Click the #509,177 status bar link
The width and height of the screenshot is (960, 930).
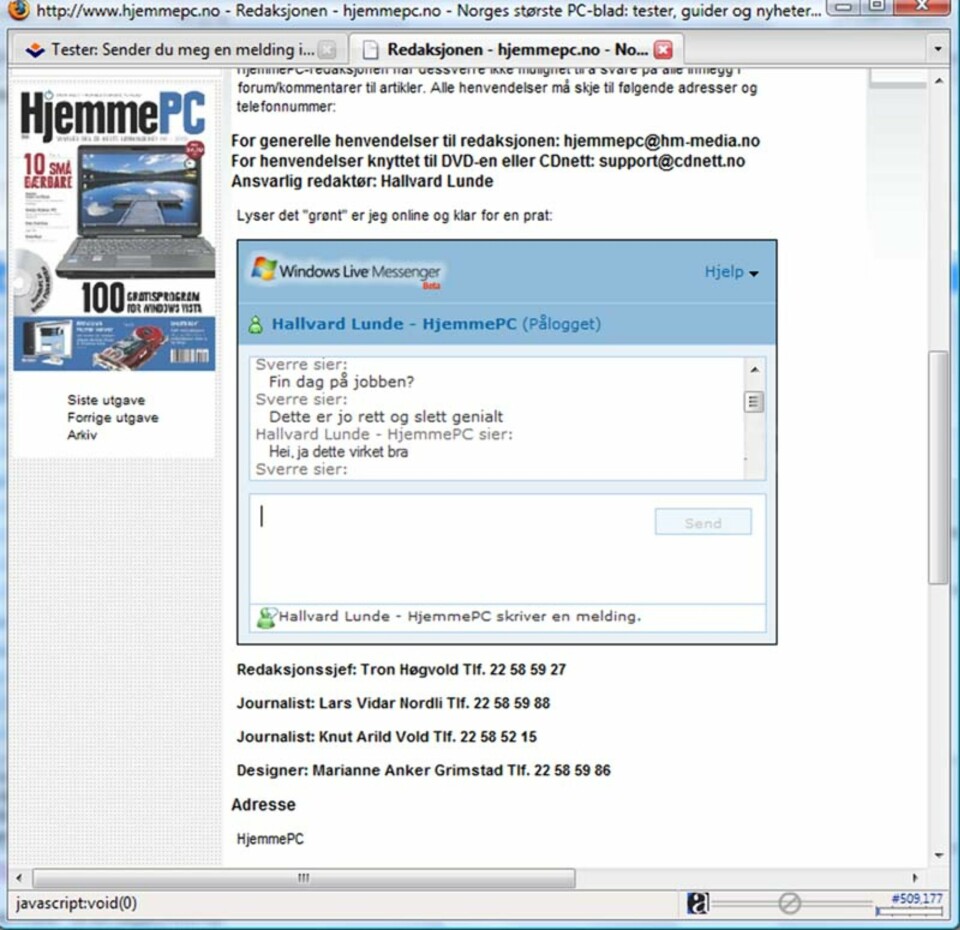pos(917,898)
